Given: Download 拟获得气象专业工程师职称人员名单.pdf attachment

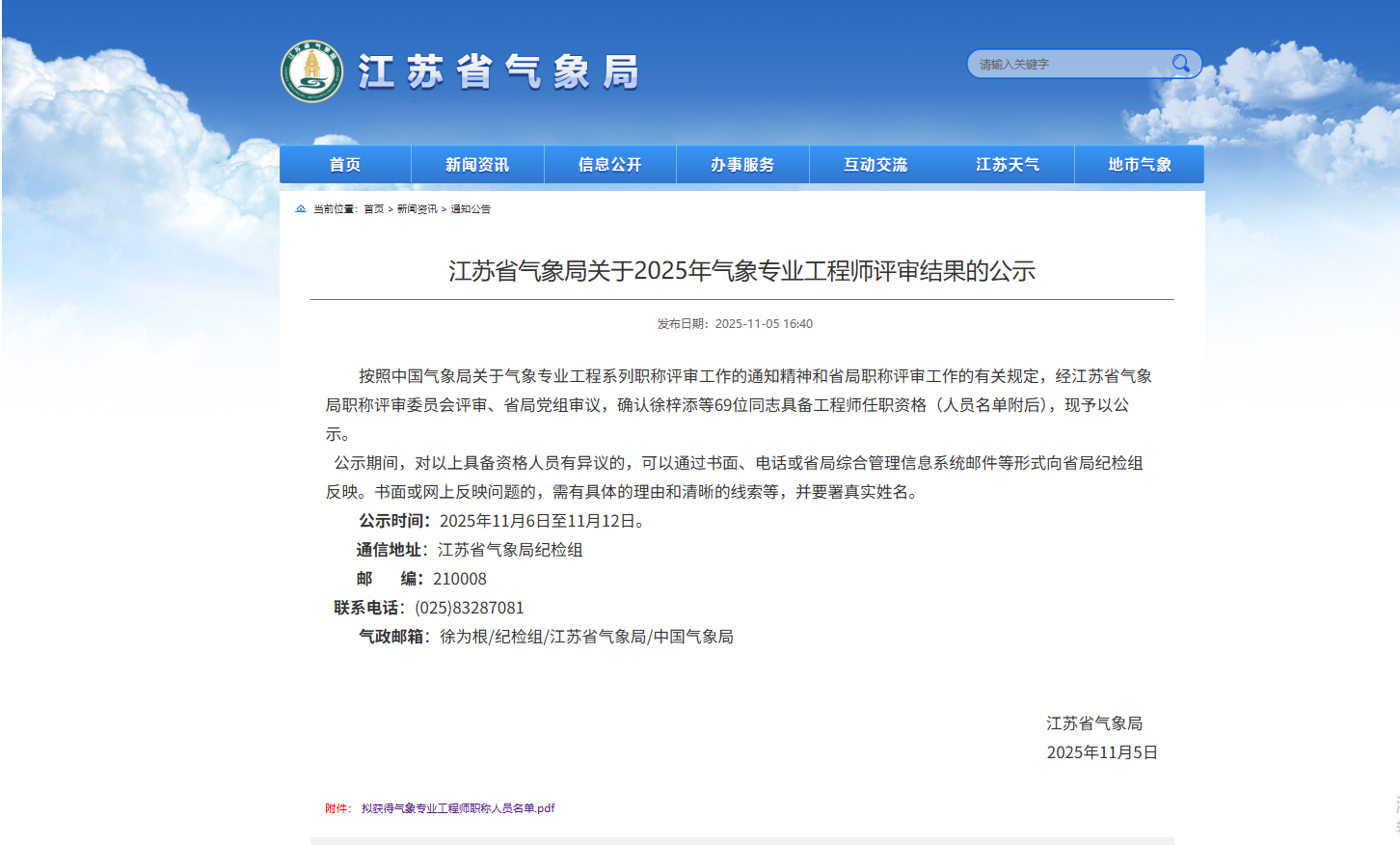Looking at the screenshot, I should point(458,808).
